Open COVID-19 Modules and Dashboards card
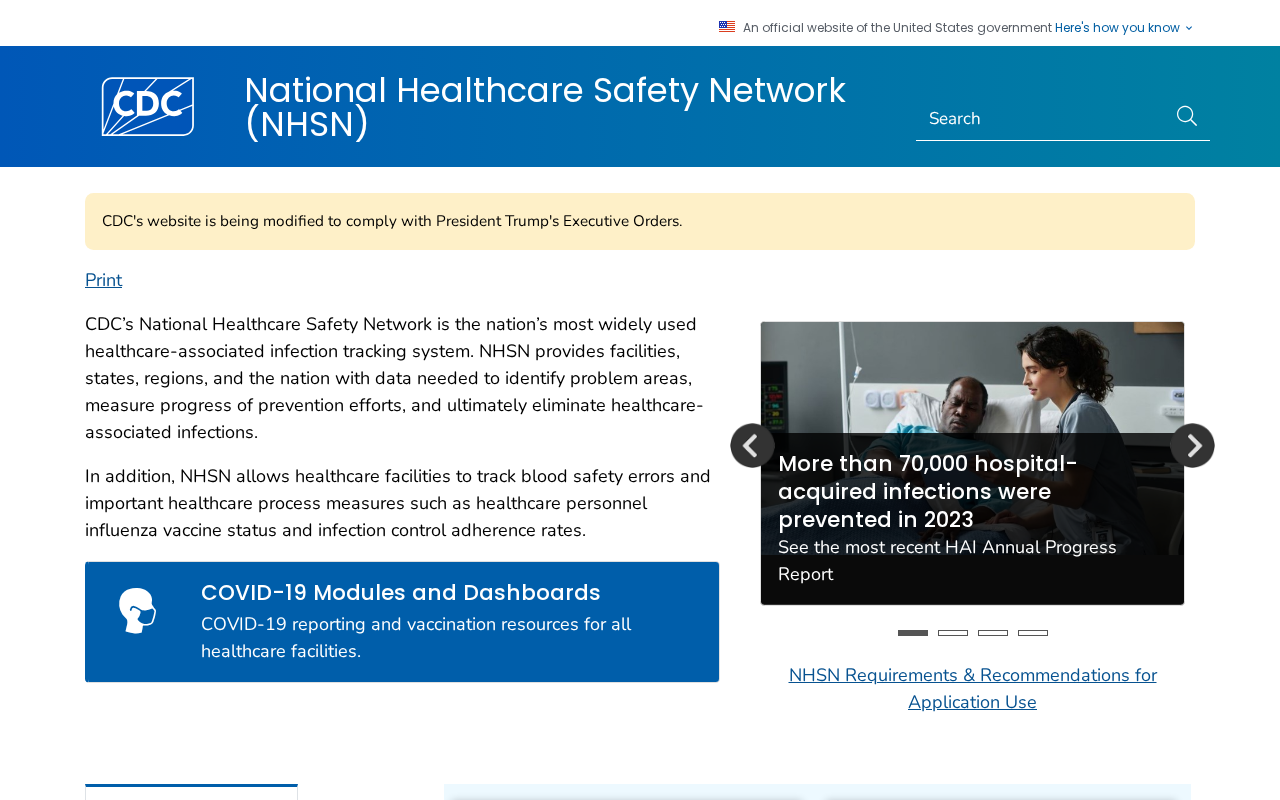Screen dimensions: 1280x800 [402, 622]
